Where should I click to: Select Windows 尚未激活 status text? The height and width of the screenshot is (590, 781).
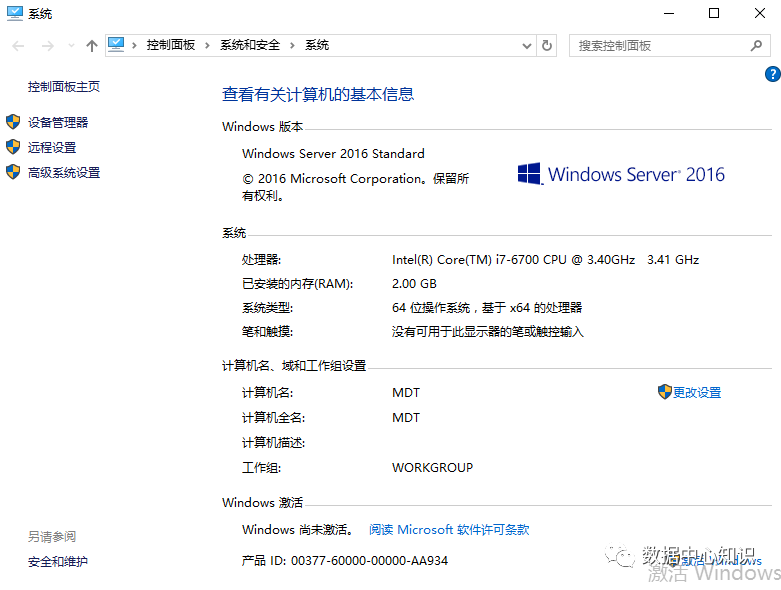point(298,529)
